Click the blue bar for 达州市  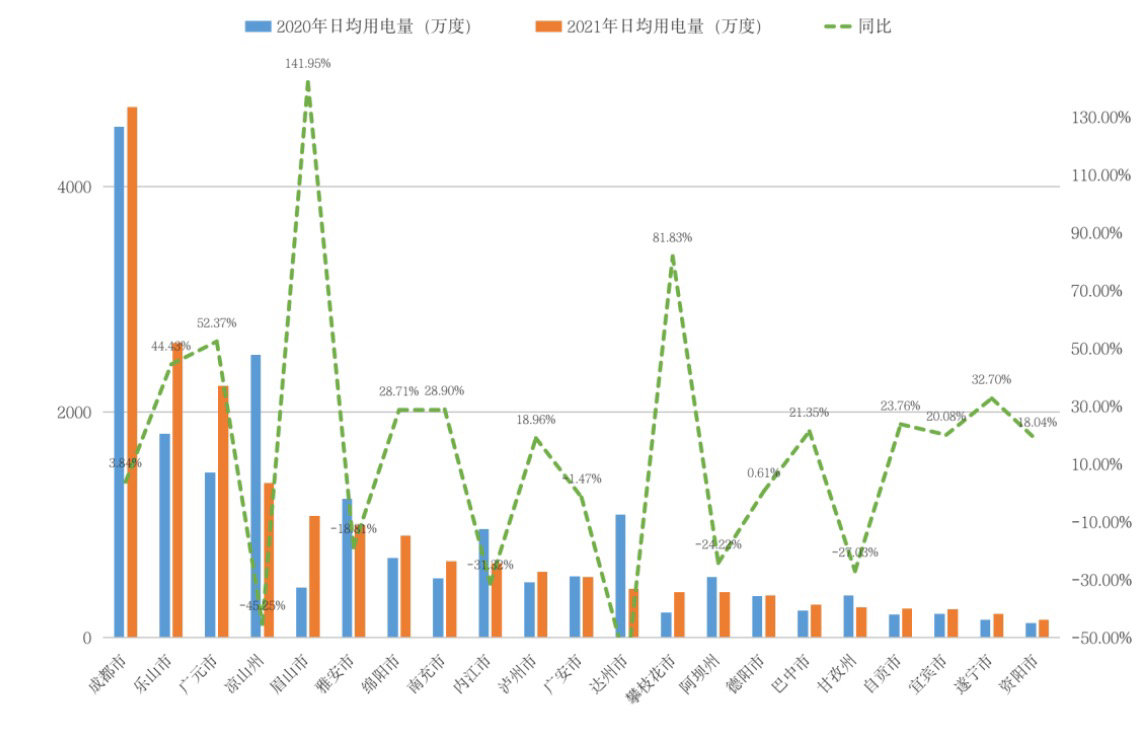(620, 575)
